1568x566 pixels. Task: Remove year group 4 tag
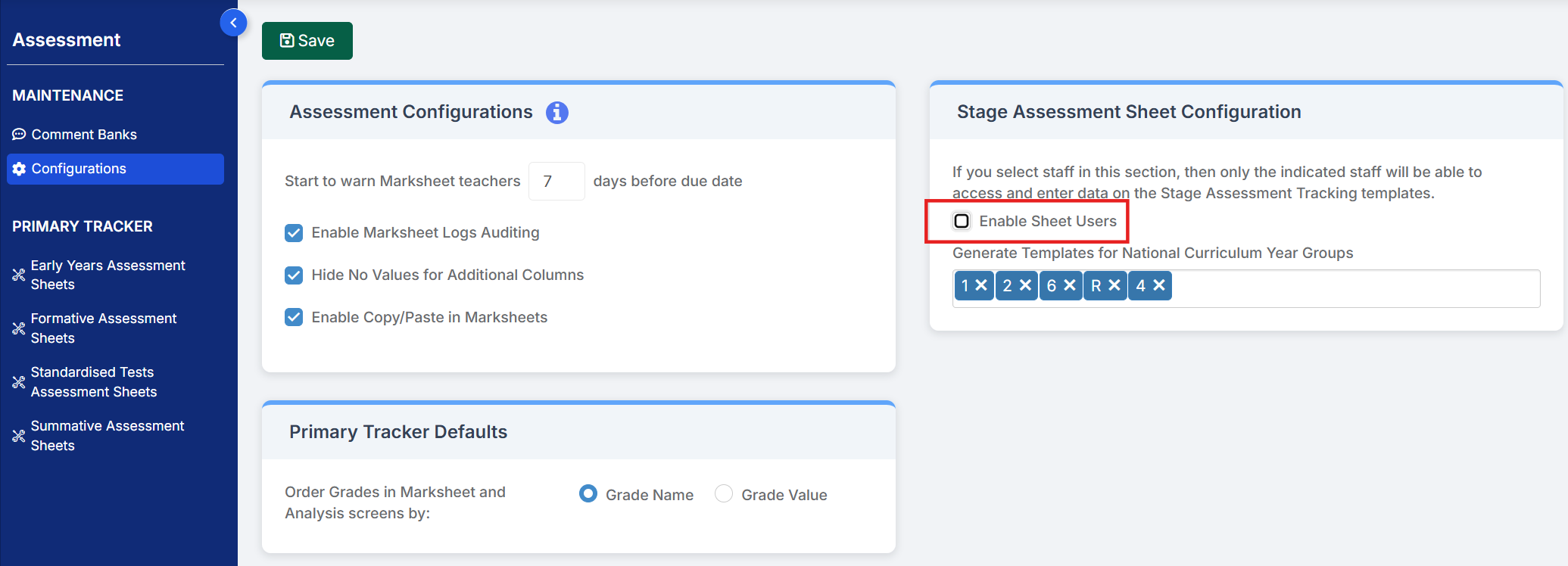click(x=1158, y=285)
